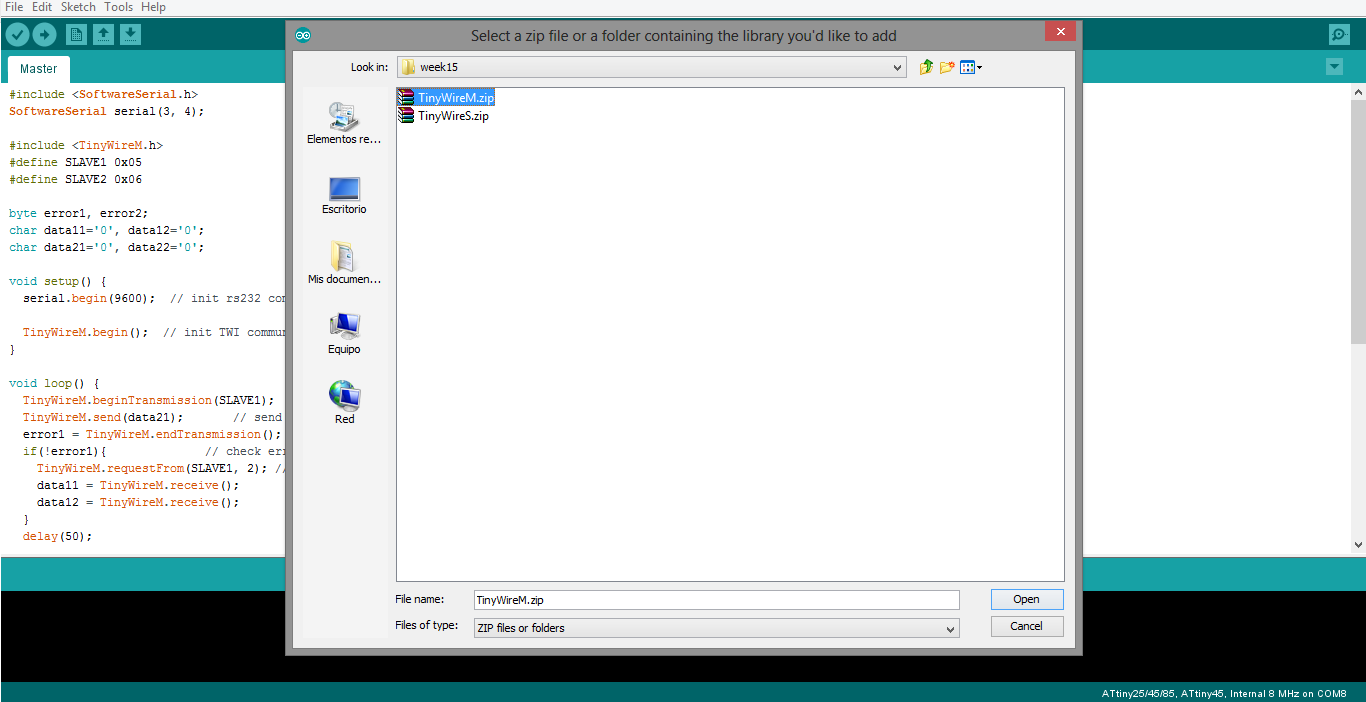
Task: Click the 'delay(50);' code line
Action: (57, 536)
